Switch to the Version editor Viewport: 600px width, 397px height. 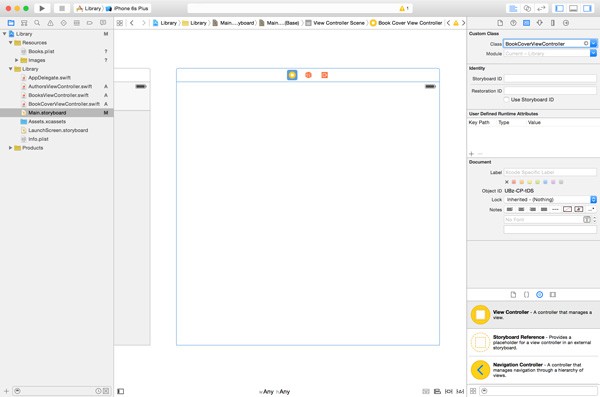(541, 8)
